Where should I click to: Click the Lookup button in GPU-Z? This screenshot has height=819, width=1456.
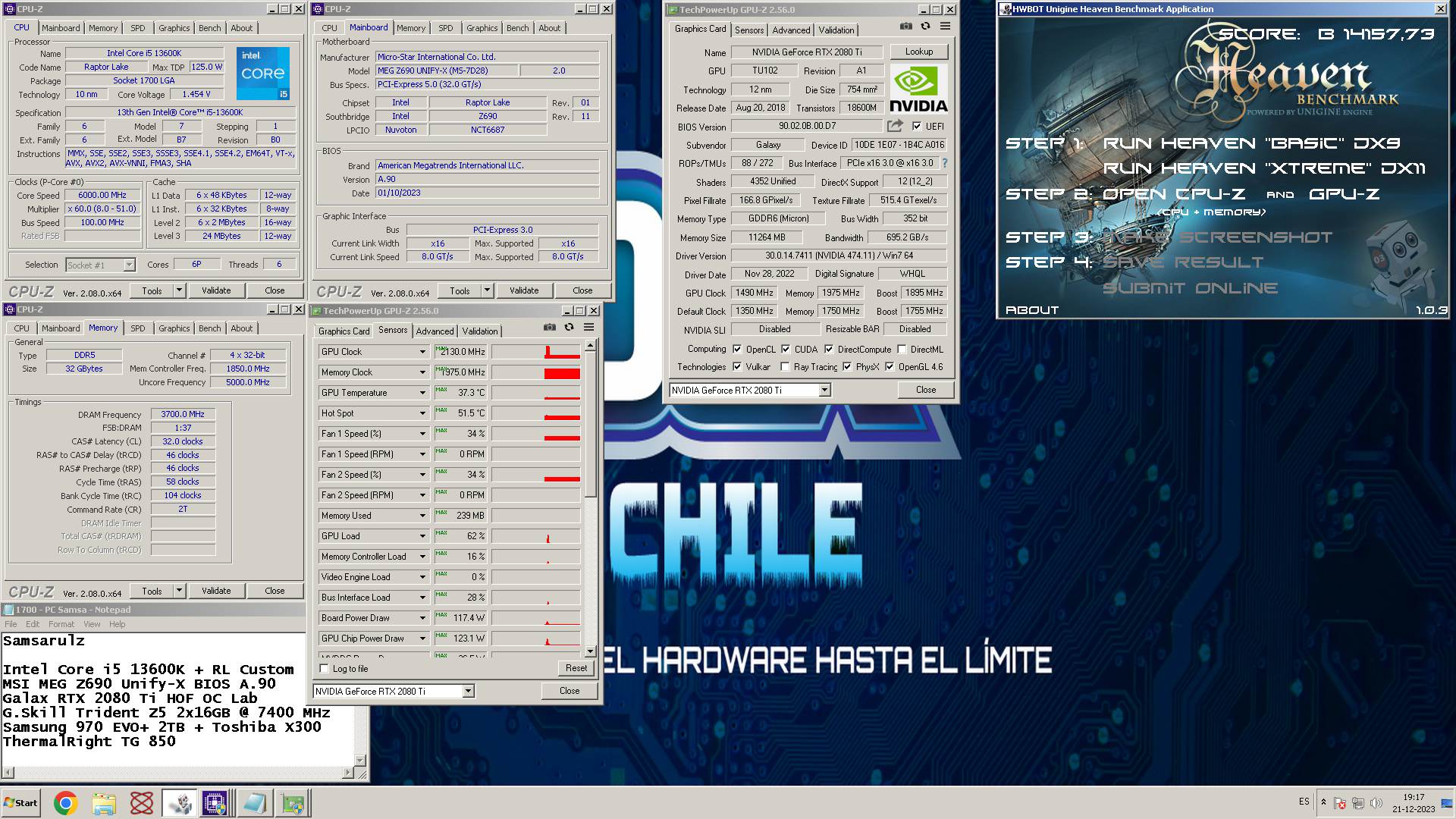pyautogui.click(x=918, y=52)
